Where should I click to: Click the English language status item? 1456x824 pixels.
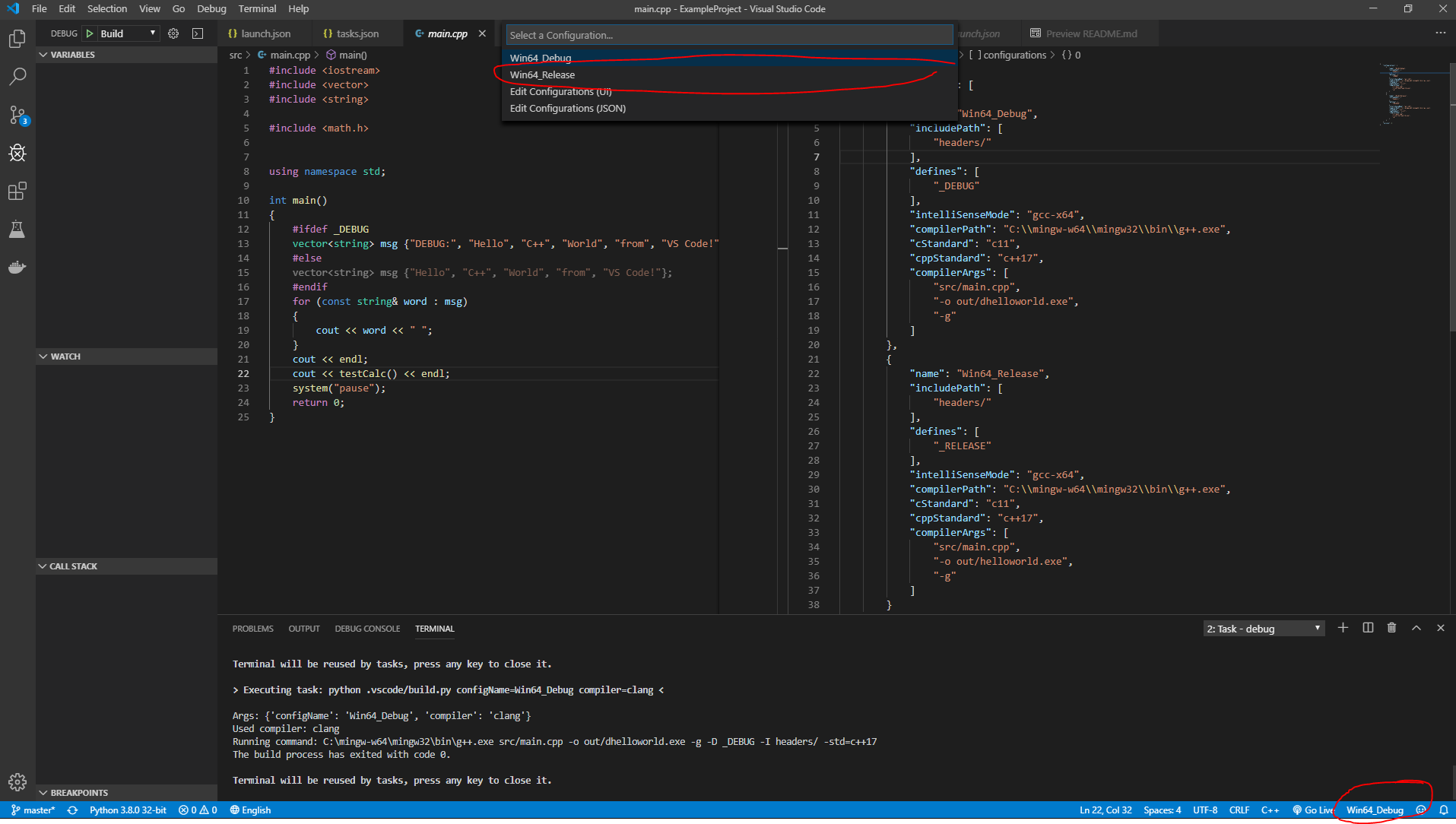point(250,810)
